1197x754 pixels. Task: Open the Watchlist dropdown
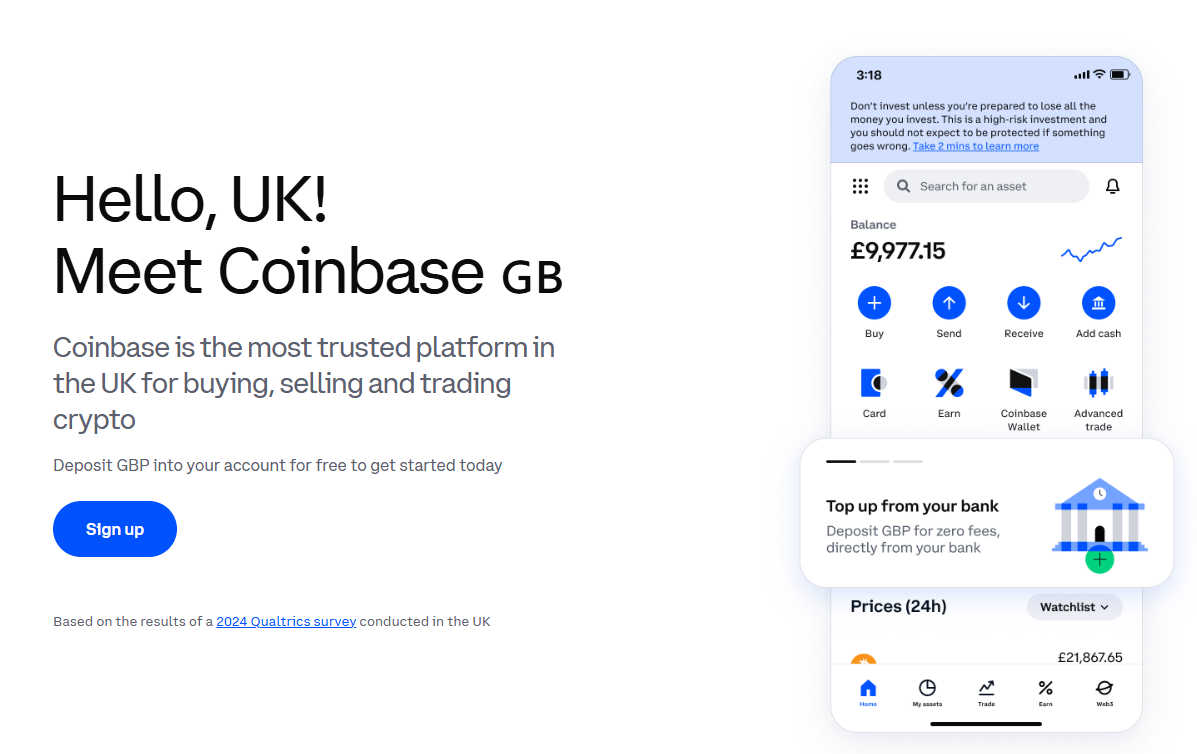point(1074,607)
